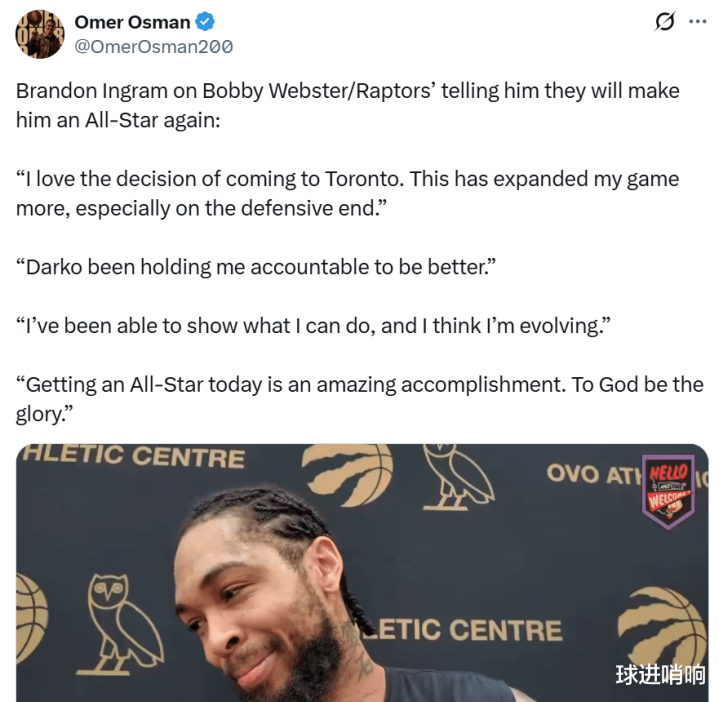Open Omer Osman's profile avatar
The image size is (719, 702).
40,34
